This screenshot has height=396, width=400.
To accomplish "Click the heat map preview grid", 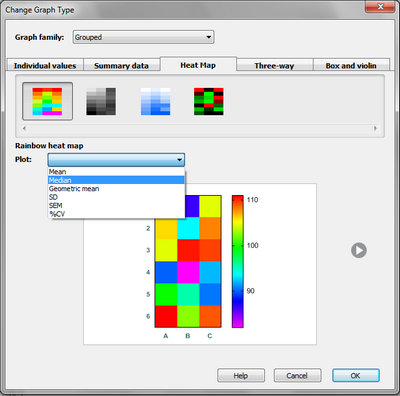I will pyautogui.click(x=188, y=261).
